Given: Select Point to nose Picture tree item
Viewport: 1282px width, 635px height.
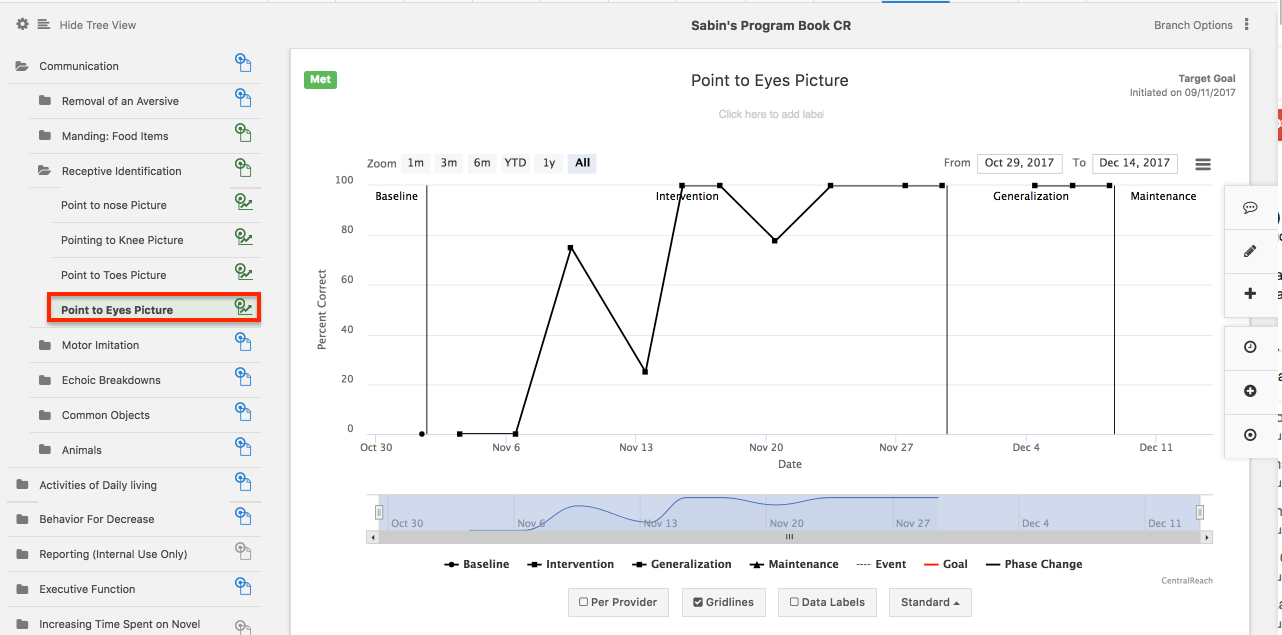Looking at the screenshot, I should tap(114, 205).
